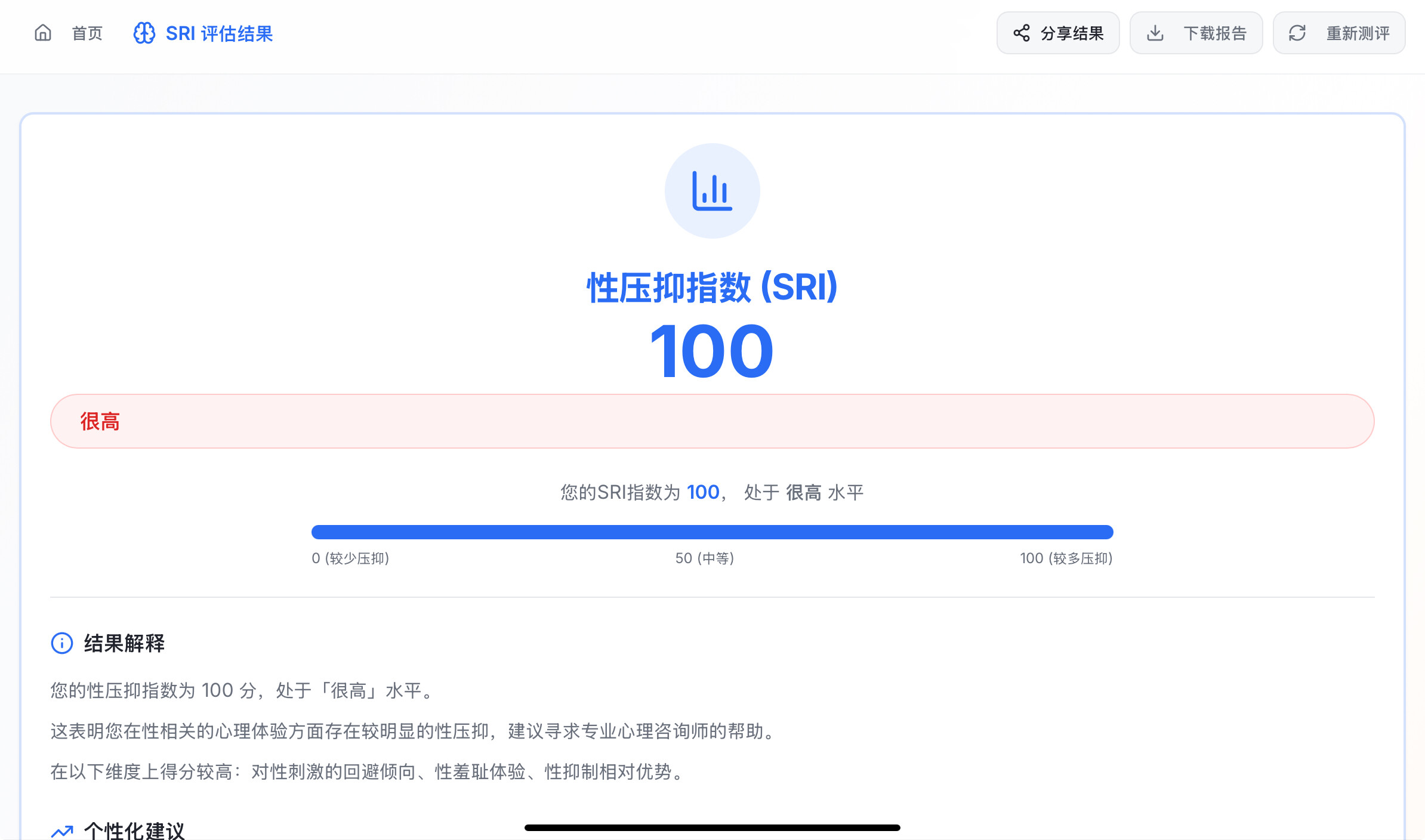Click the bar chart circle icon
The width and height of the screenshot is (1425, 840).
coord(712,191)
